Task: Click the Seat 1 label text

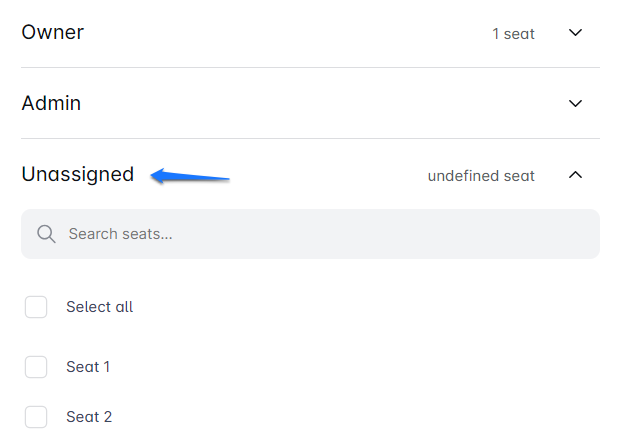Action: coord(88,367)
